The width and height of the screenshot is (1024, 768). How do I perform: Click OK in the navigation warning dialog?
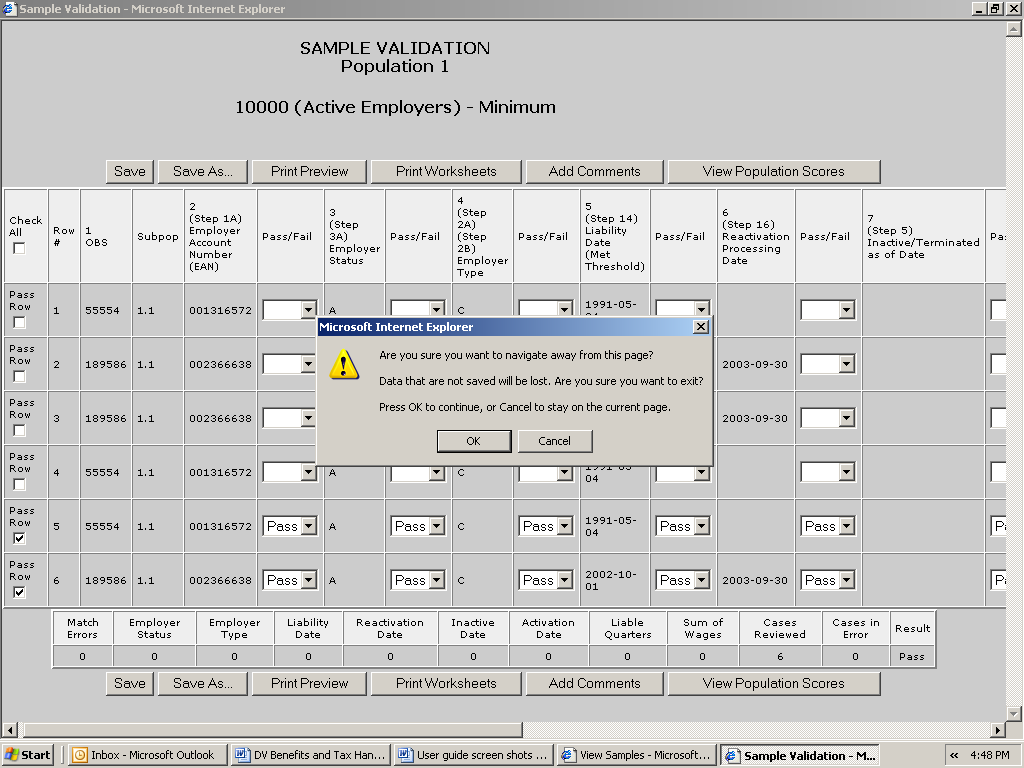(474, 441)
